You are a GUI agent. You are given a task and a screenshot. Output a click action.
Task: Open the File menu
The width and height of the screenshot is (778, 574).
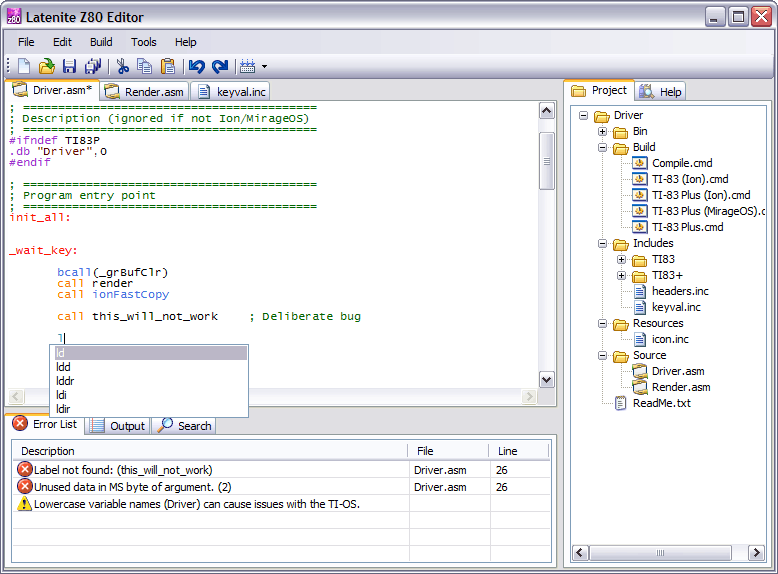[x=26, y=42]
